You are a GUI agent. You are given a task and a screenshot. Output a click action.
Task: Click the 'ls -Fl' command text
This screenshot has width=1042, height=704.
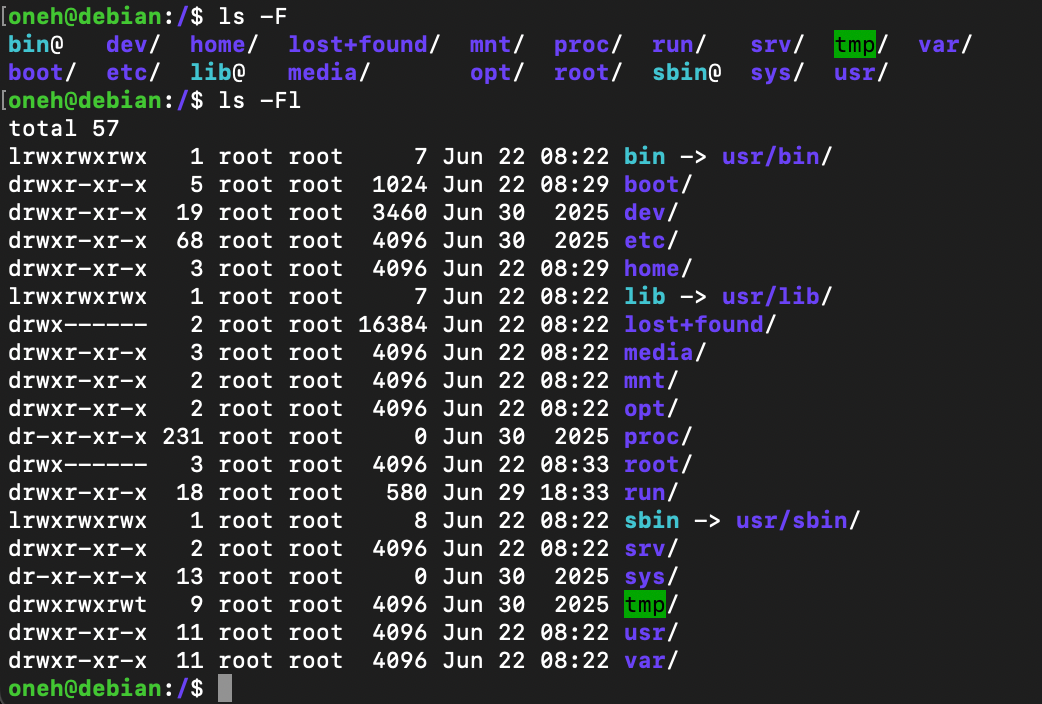point(260,101)
